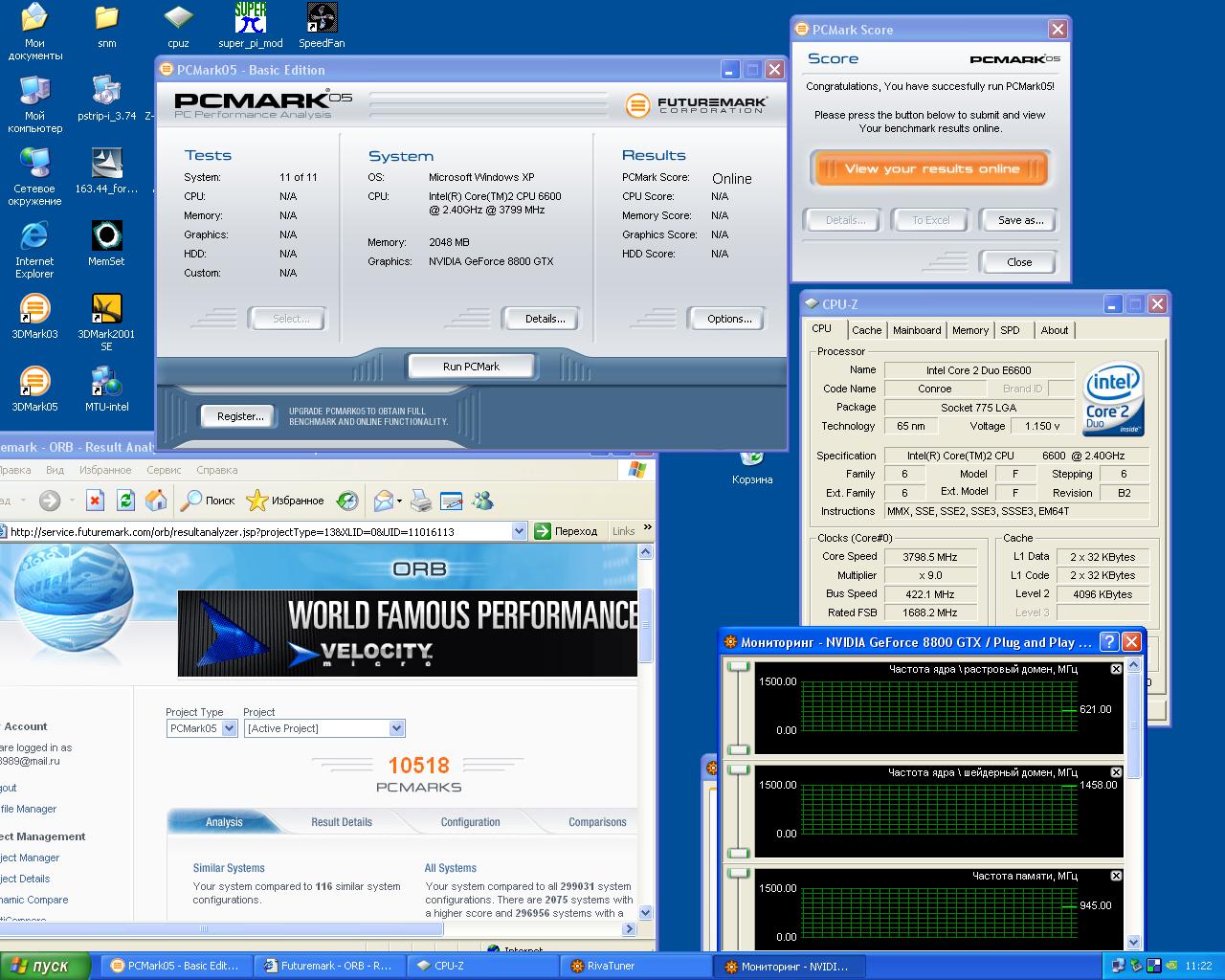Click the Print icon in IE toolbar

tap(420, 501)
